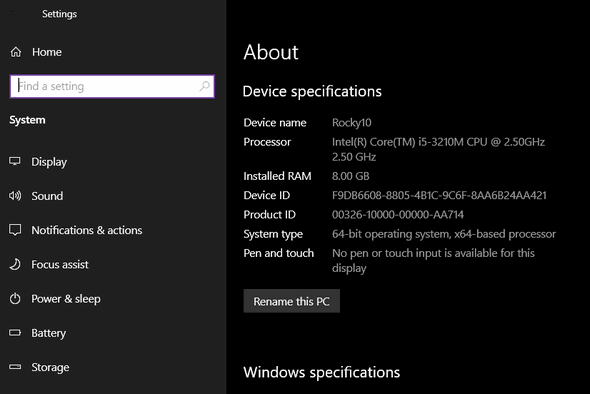Click the Device specifications heading
Image resolution: width=590 pixels, height=394 pixels.
(x=312, y=91)
